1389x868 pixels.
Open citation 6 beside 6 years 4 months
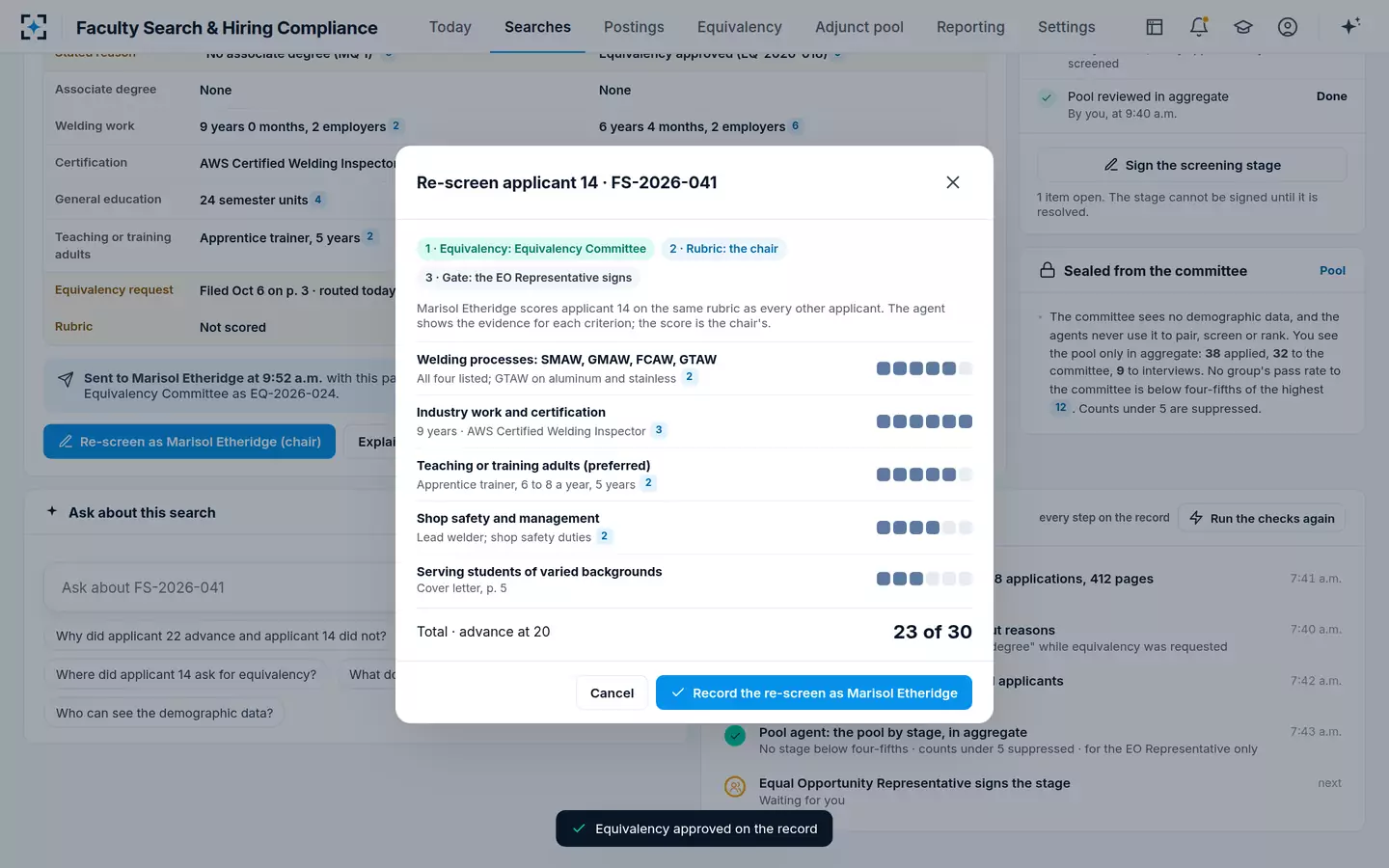(796, 126)
